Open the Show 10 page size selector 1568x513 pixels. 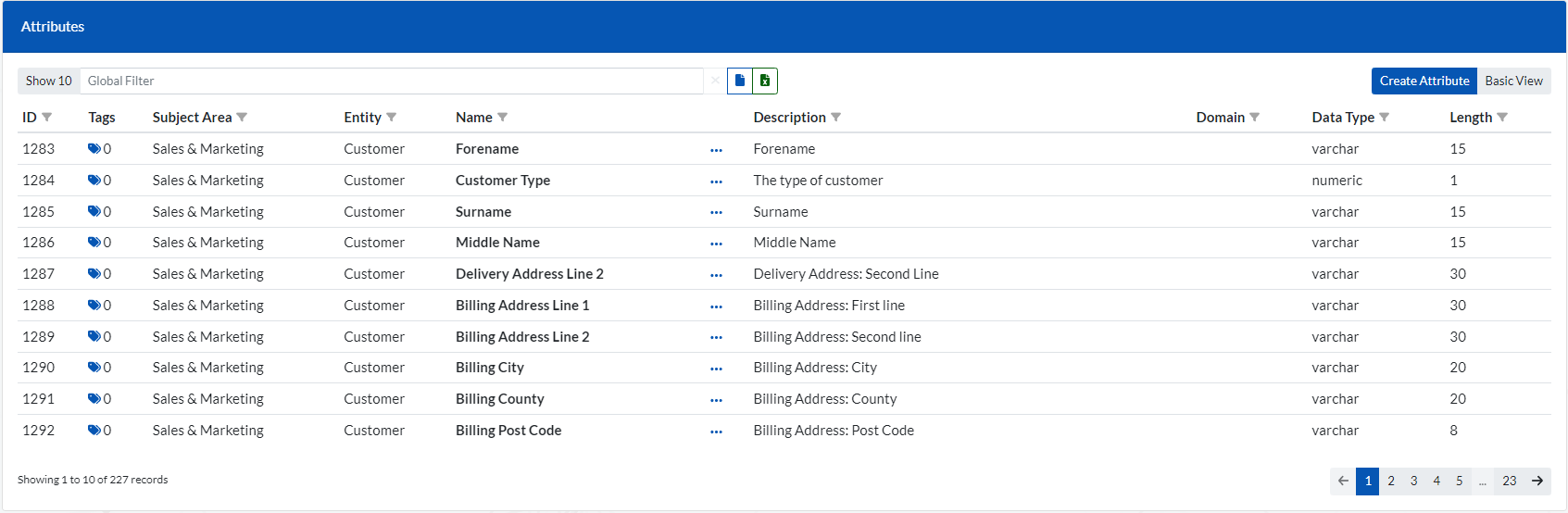[49, 81]
